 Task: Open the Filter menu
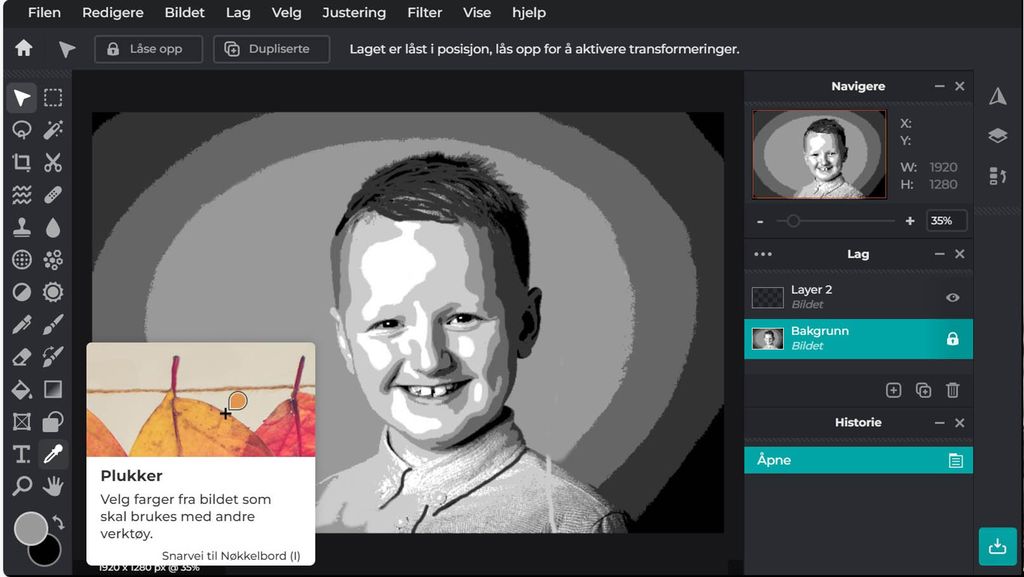424,12
